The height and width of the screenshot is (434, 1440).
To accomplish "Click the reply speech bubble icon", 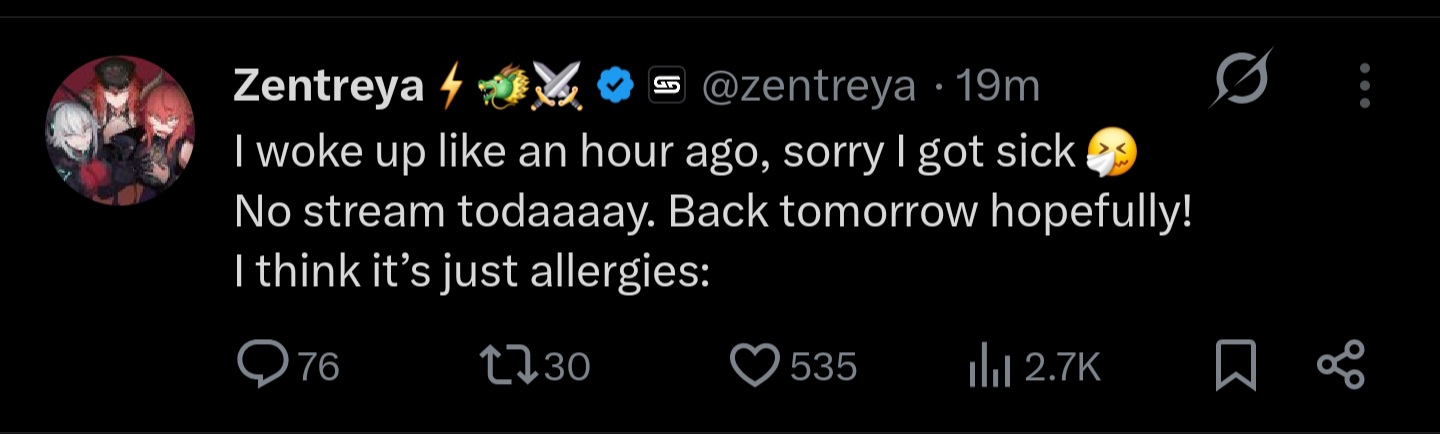I will tap(263, 366).
